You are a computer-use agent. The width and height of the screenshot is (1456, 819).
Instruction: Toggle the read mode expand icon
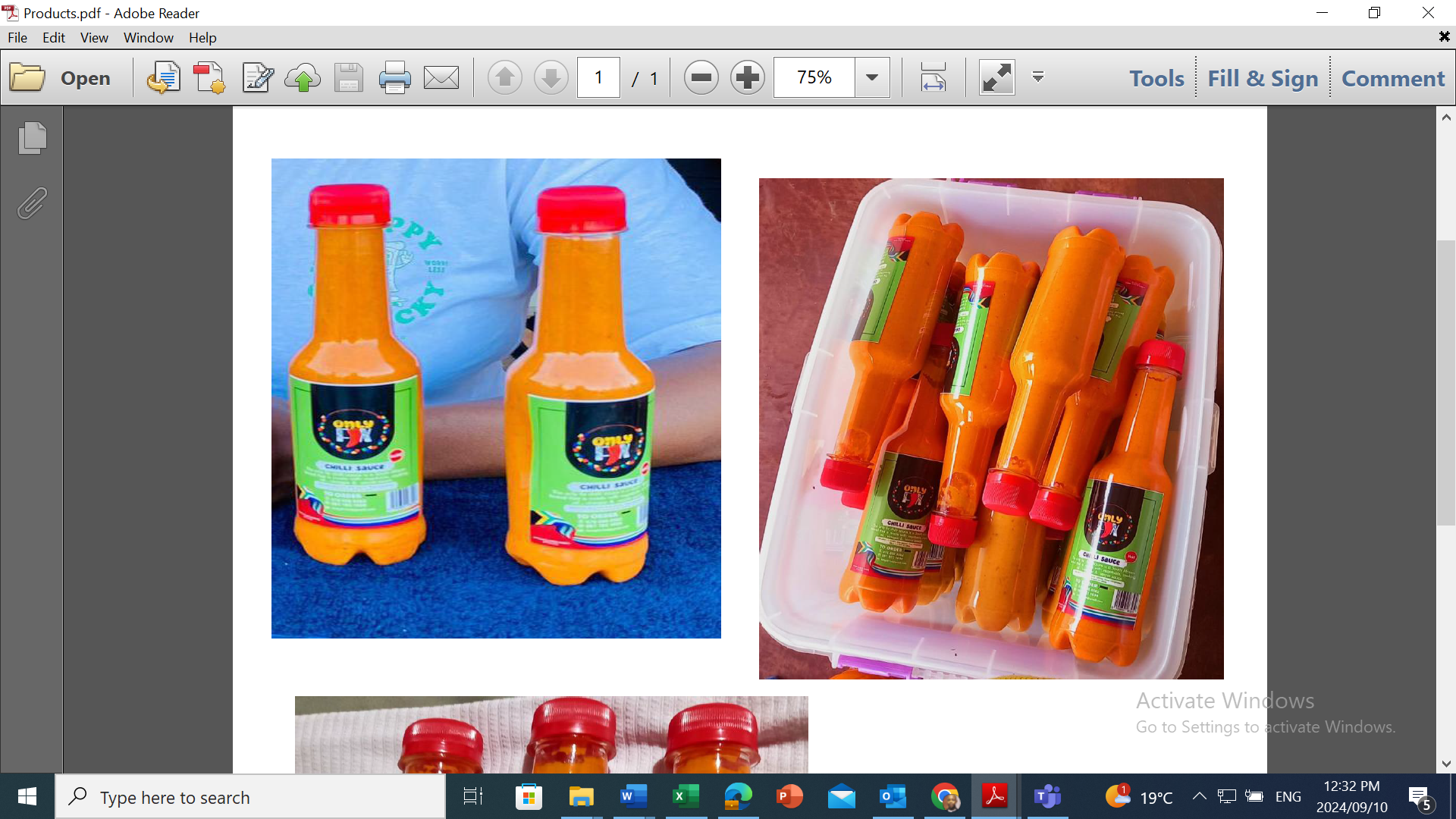click(x=996, y=77)
